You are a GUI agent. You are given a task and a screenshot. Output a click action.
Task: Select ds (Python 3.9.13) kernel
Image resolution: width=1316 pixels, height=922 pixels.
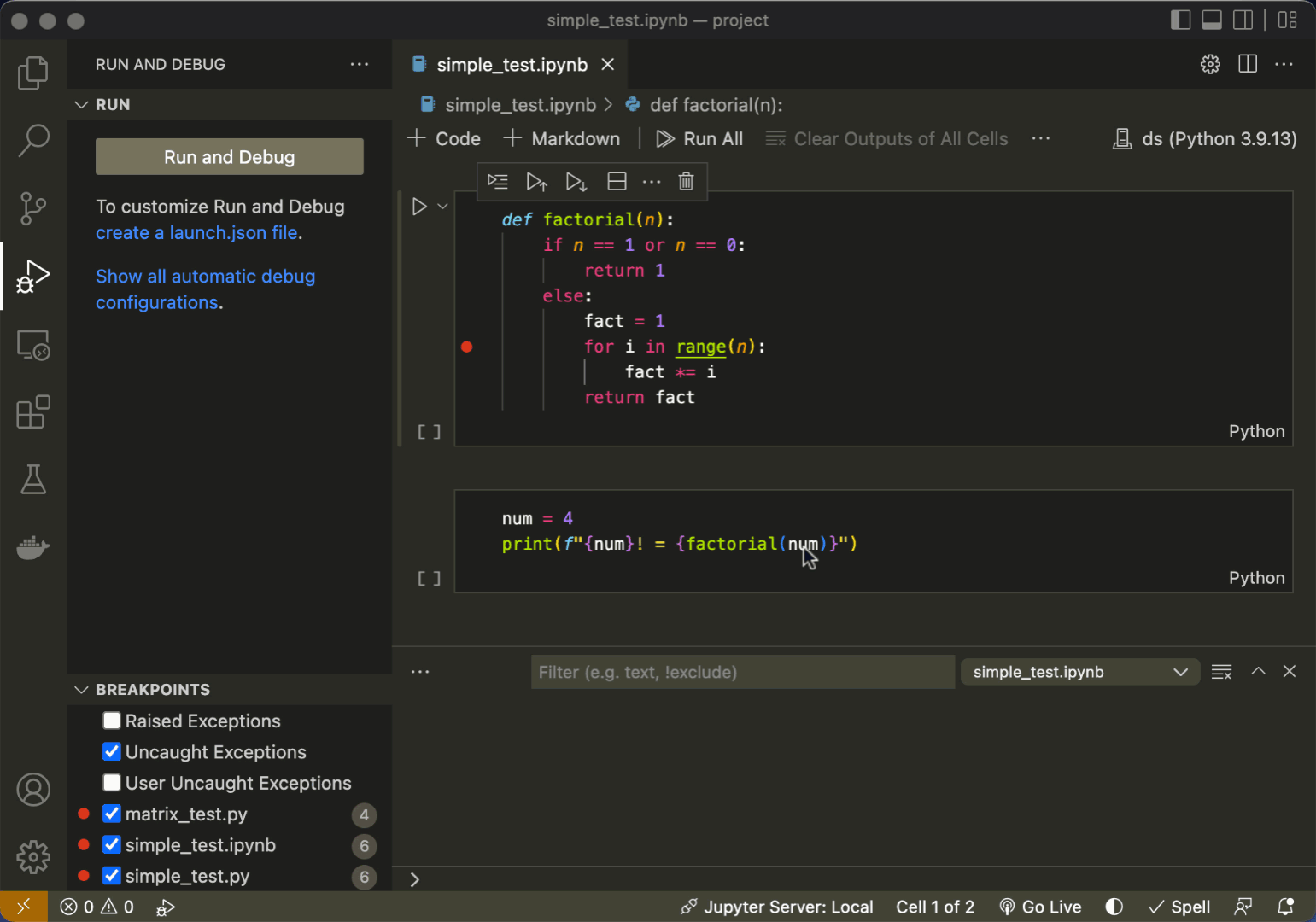click(x=1204, y=138)
